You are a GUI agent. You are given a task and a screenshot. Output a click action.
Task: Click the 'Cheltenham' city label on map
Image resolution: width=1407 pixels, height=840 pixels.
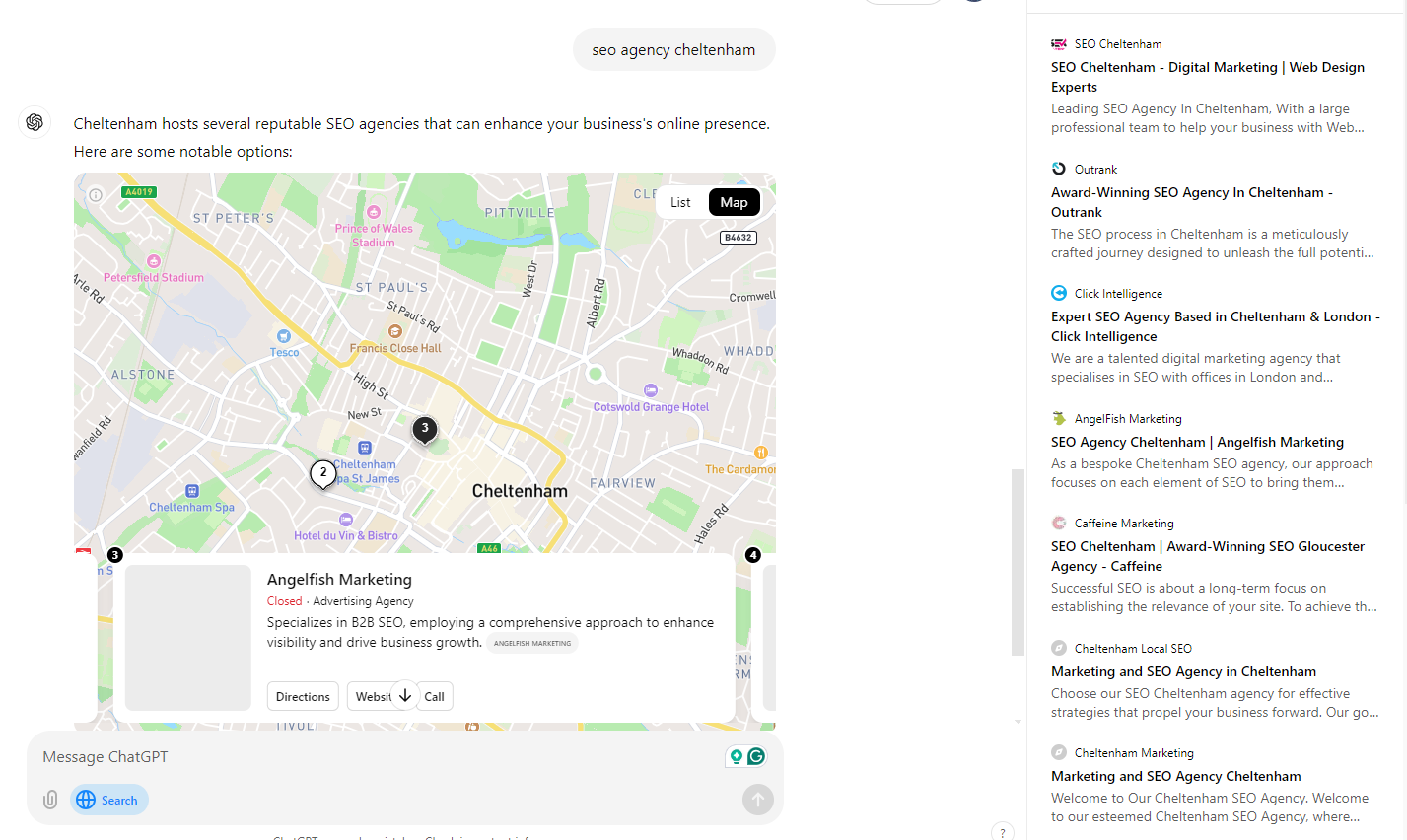pyautogui.click(x=520, y=491)
